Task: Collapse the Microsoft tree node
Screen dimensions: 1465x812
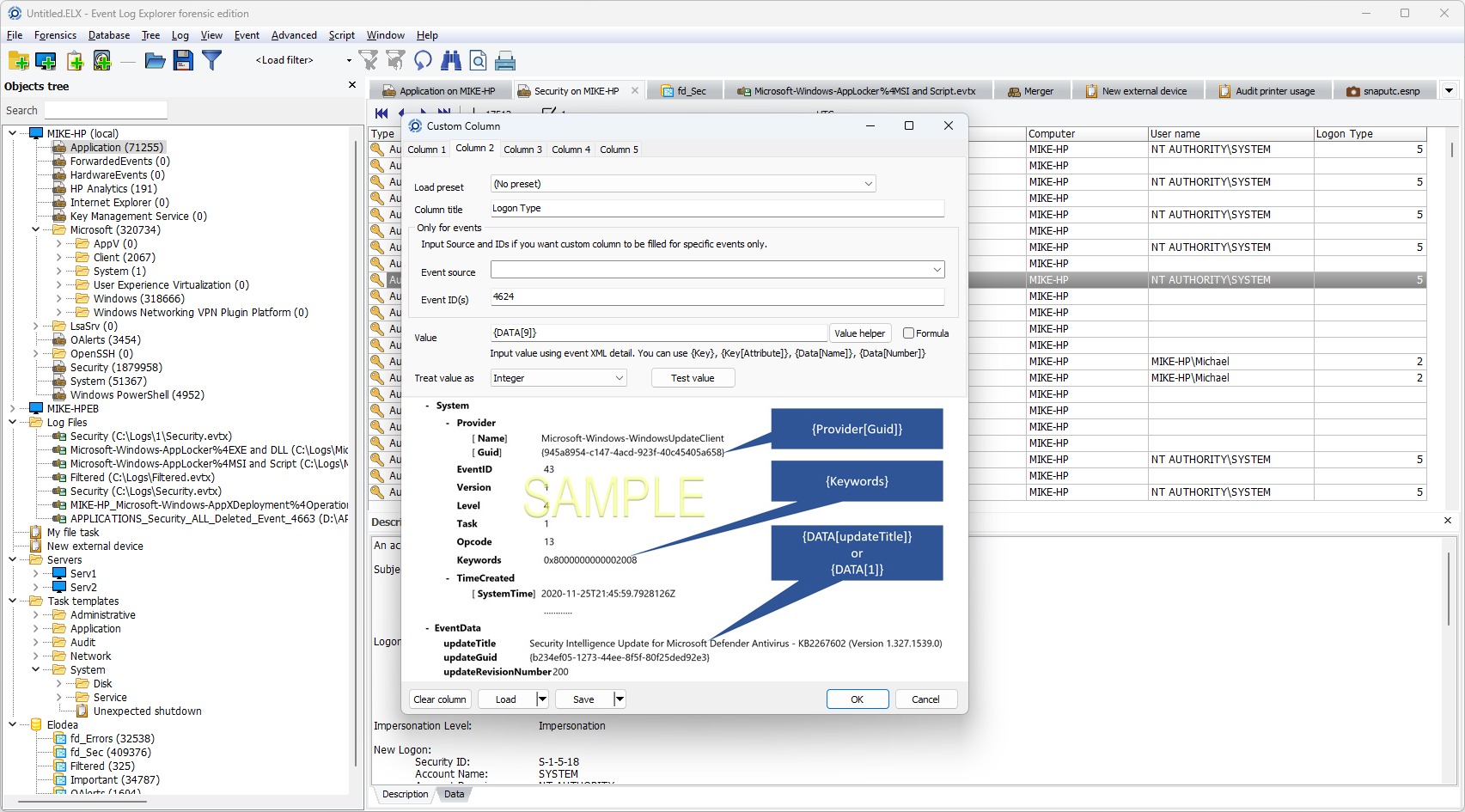Action: [x=35, y=229]
